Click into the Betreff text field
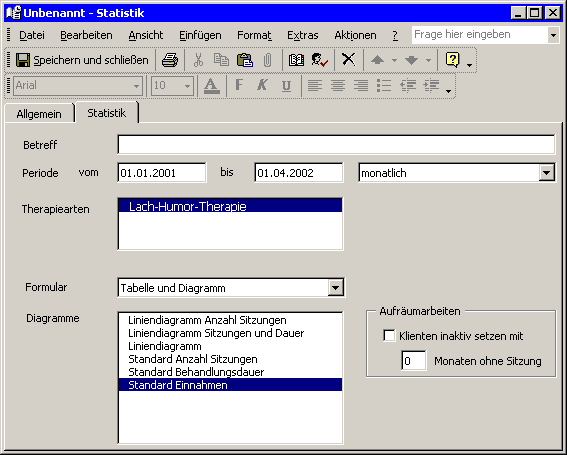The width and height of the screenshot is (567, 455). click(x=336, y=145)
